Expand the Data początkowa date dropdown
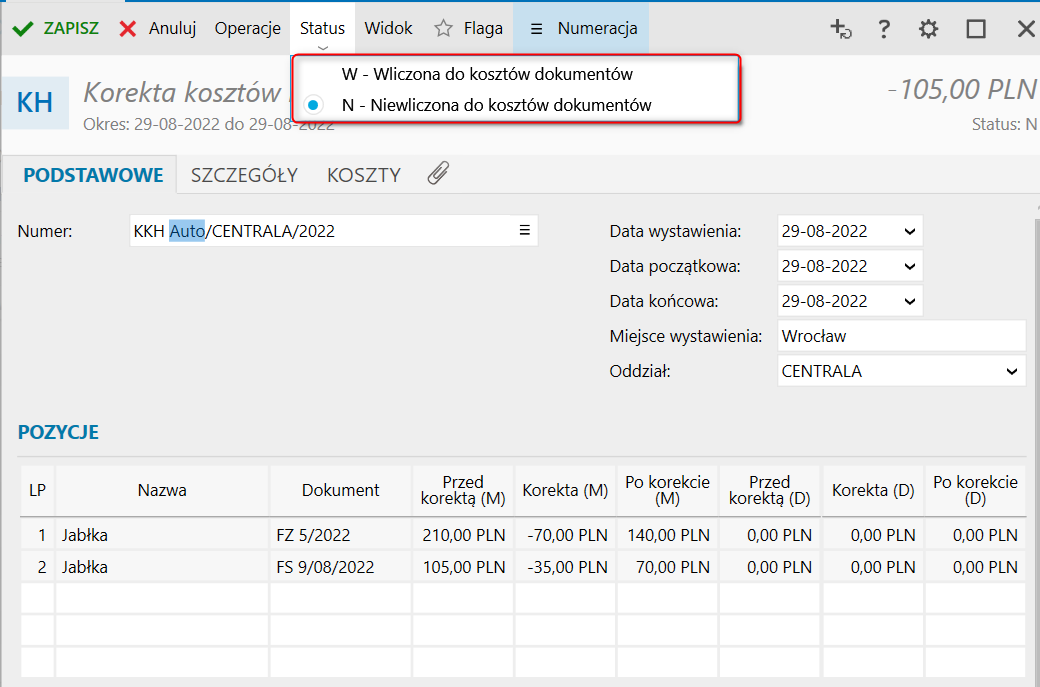1040x687 pixels. (909, 267)
